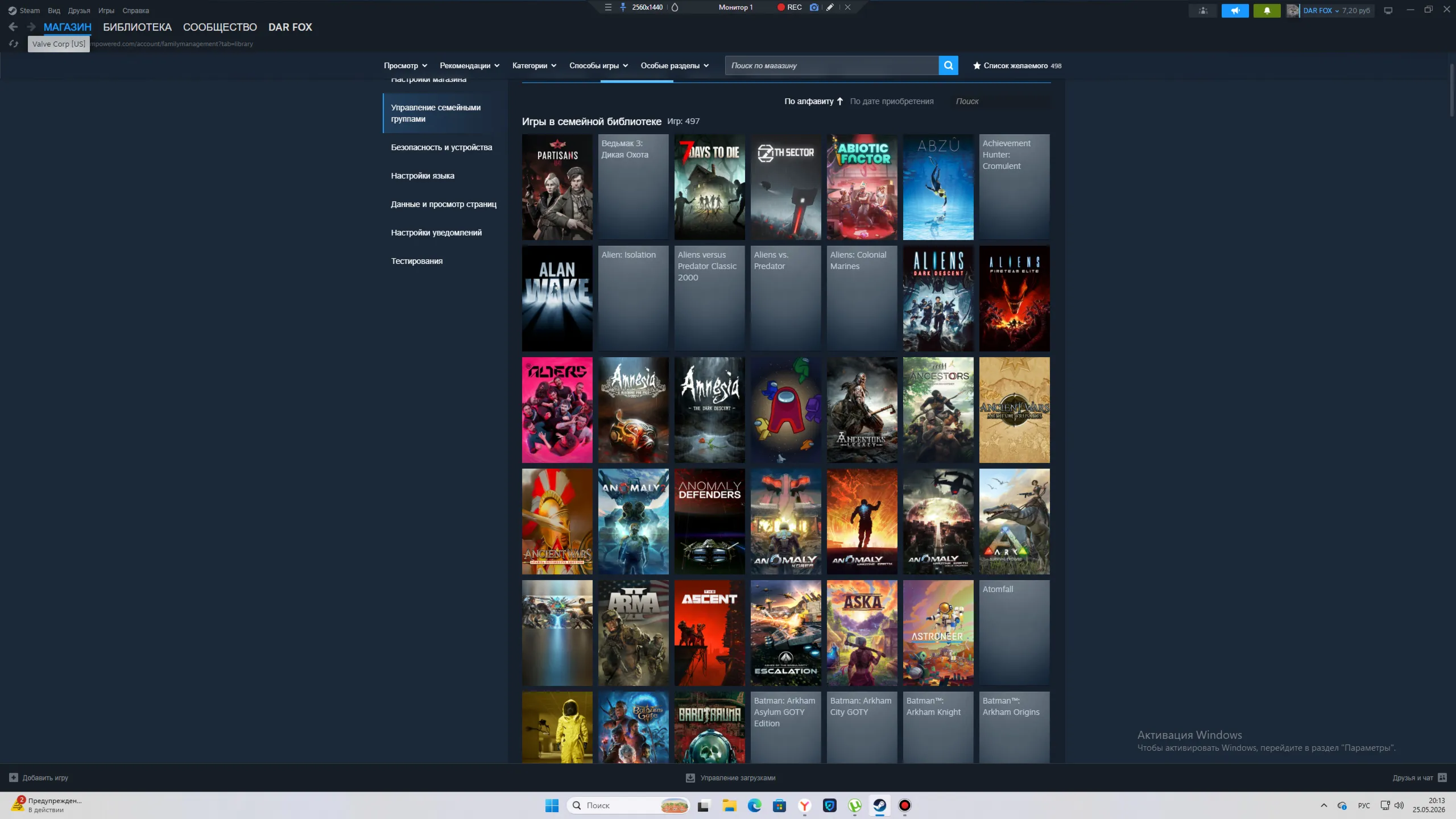Screen dimensions: 1456x819
Task: Expand the Рекомендации dropdown menu
Action: point(469,65)
